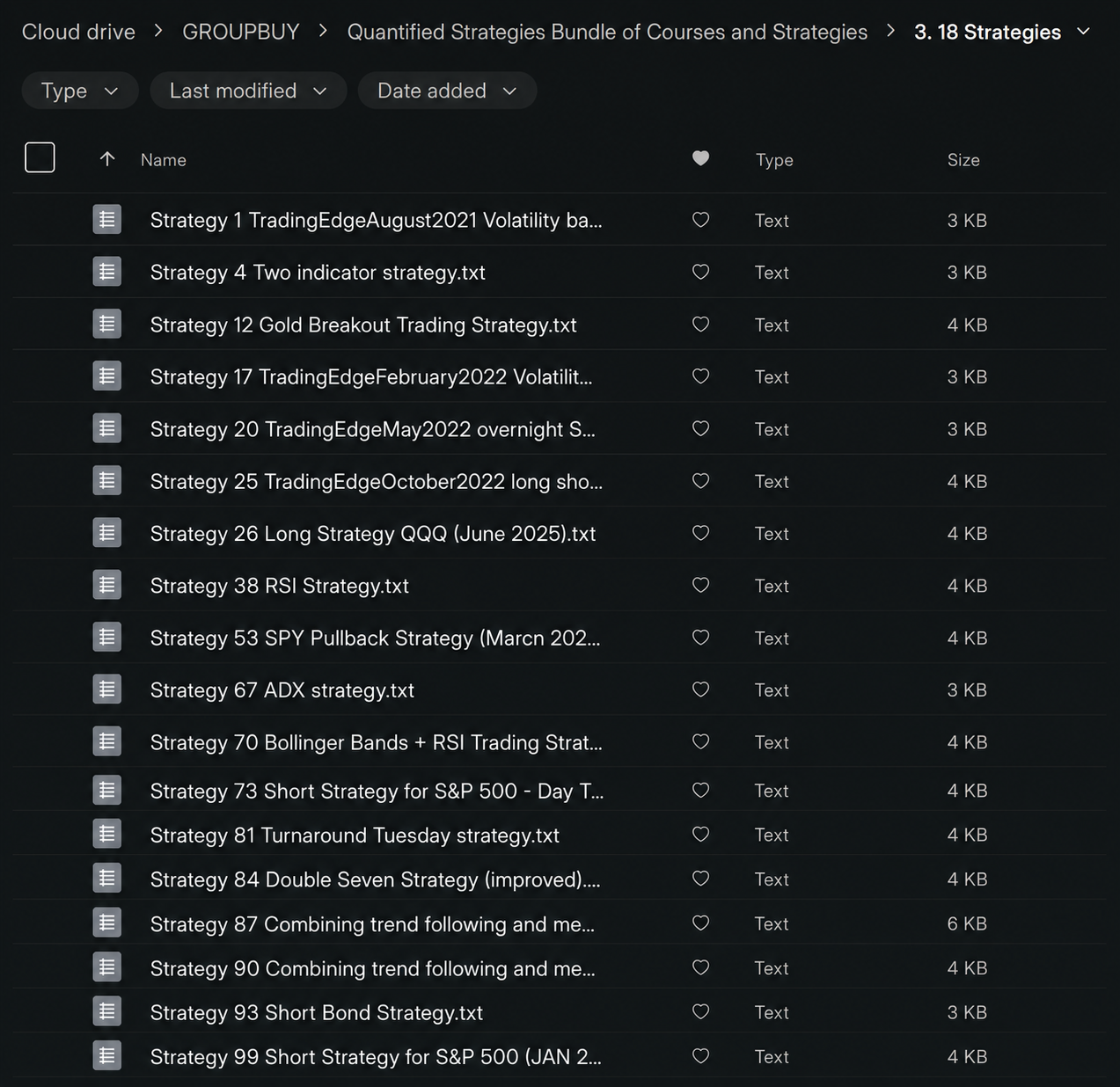
Task: Click the filled heart icon in the header row
Action: point(700,158)
